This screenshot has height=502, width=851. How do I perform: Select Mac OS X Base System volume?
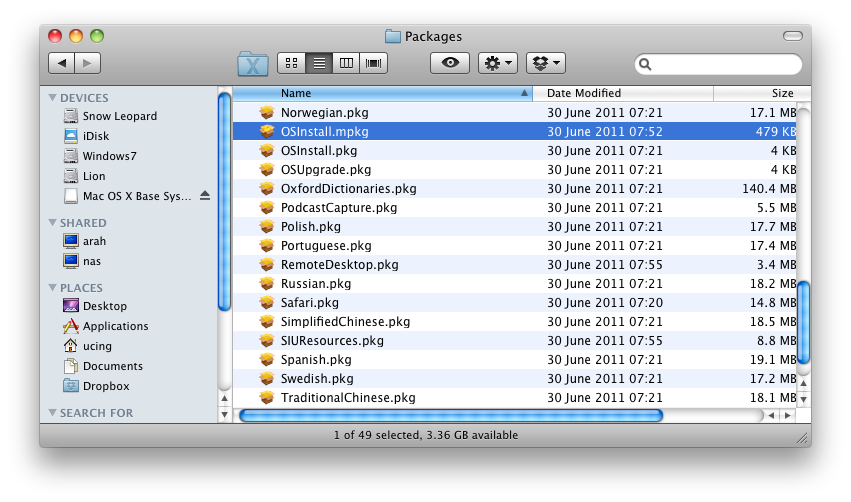point(128,196)
